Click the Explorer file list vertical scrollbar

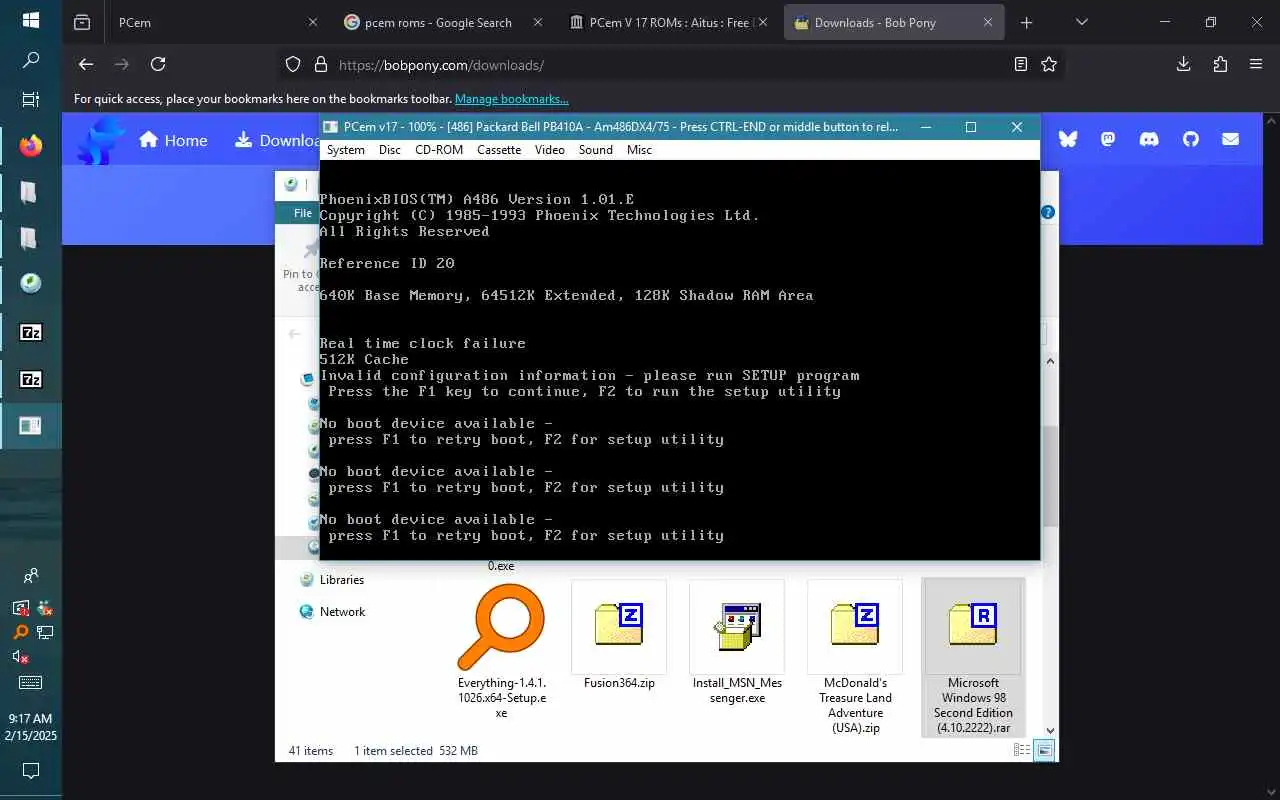point(1050,475)
